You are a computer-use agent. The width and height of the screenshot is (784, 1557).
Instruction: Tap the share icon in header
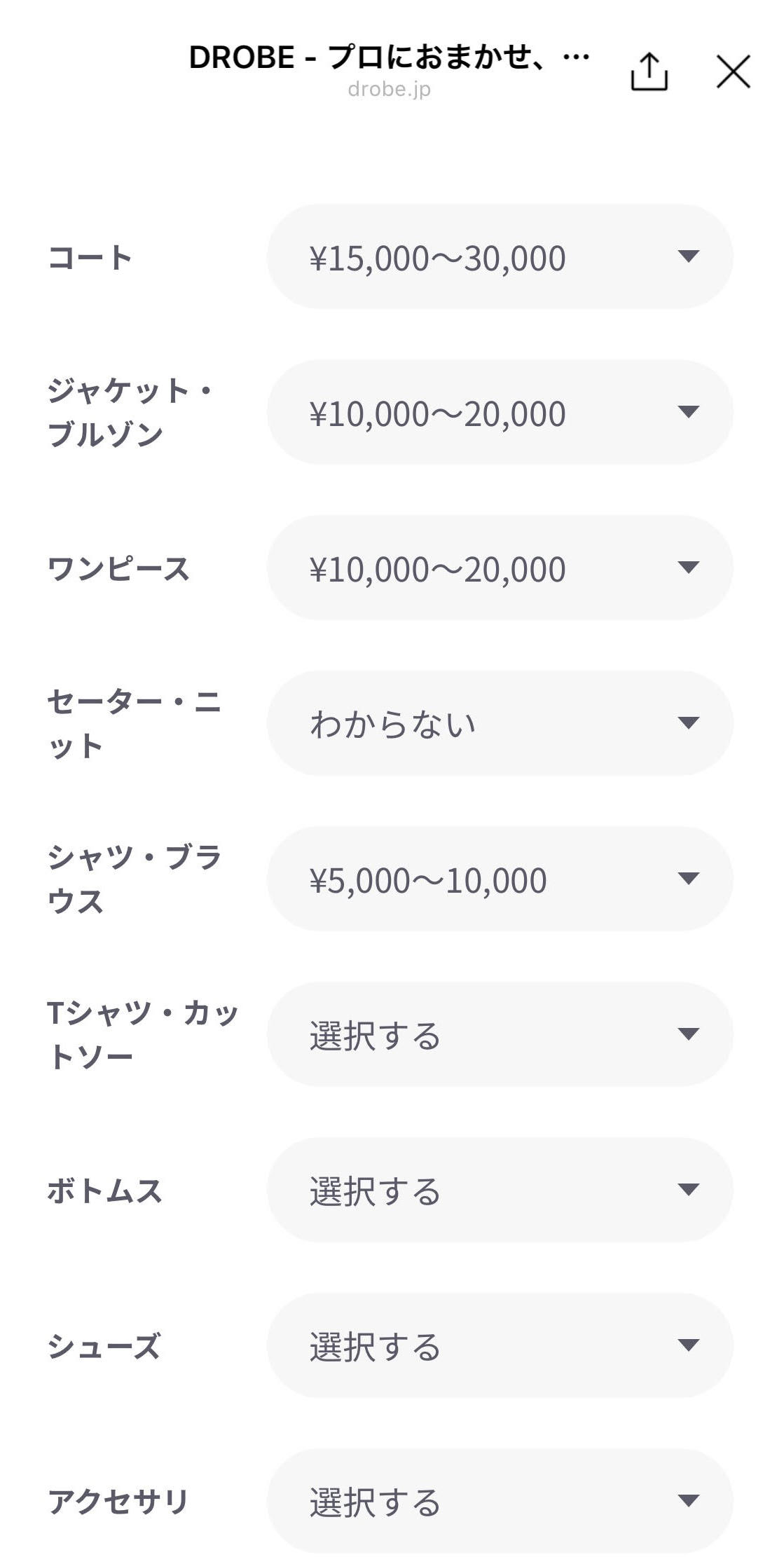click(x=649, y=71)
